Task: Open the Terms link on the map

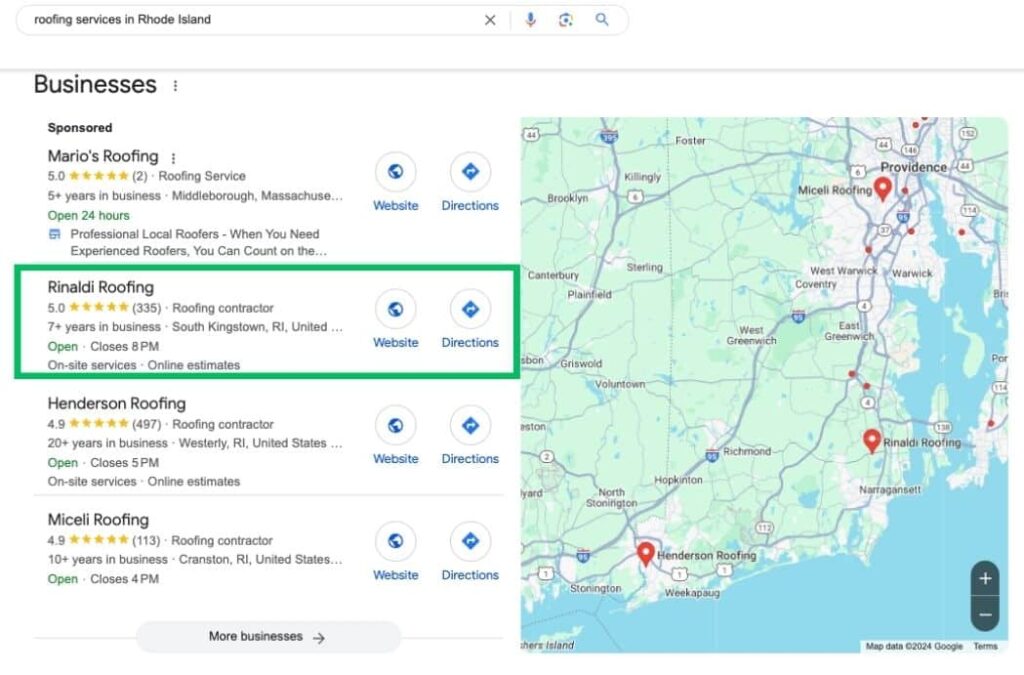Action: [985, 647]
